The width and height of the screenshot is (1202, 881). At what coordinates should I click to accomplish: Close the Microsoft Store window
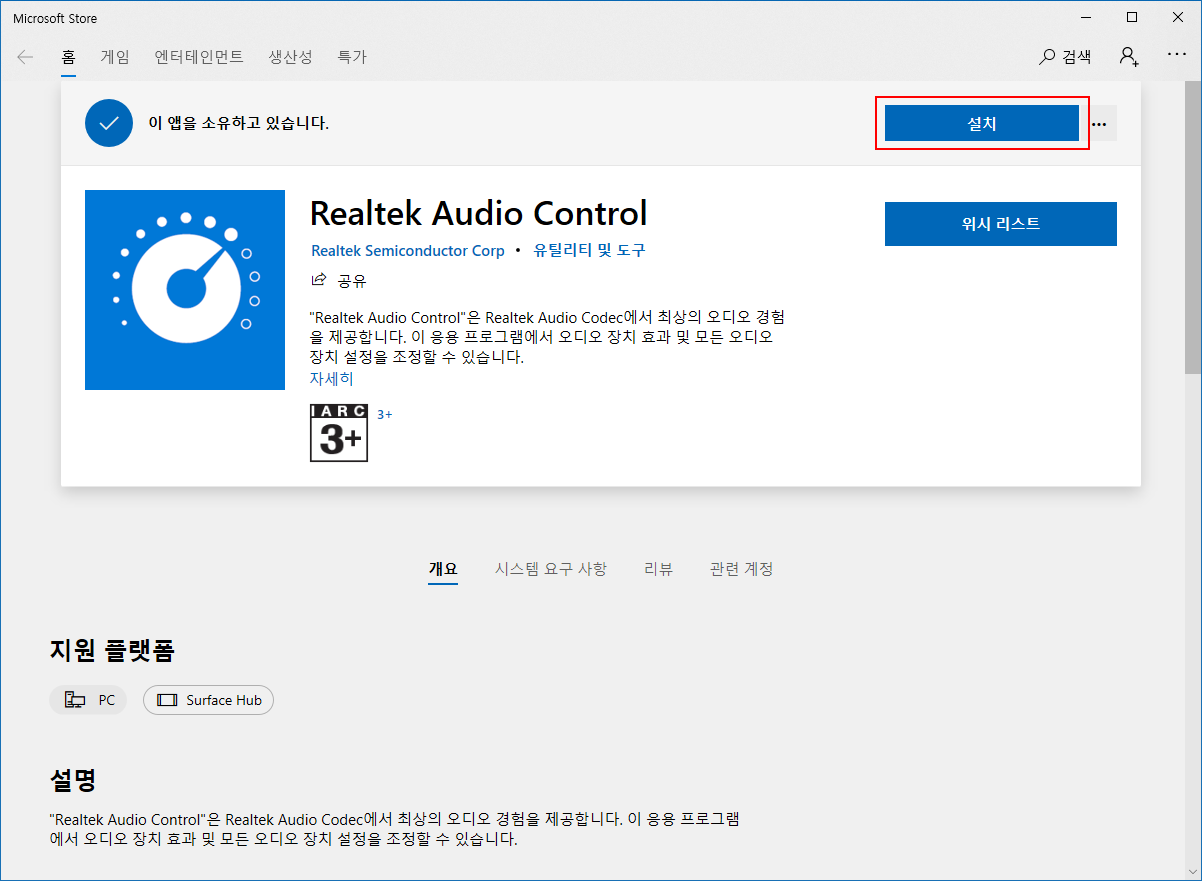click(1177, 17)
